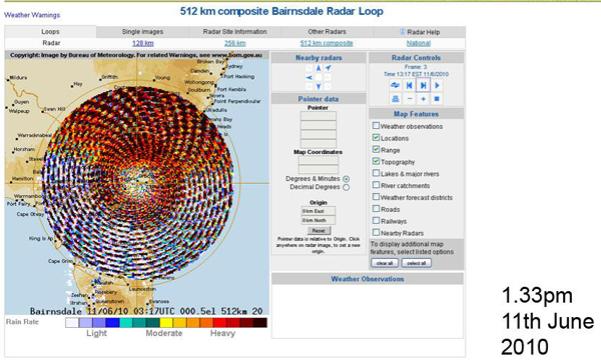Stop the radar loop playback
Image resolution: width=601 pixels, height=360 pixels.
pyautogui.click(x=437, y=99)
